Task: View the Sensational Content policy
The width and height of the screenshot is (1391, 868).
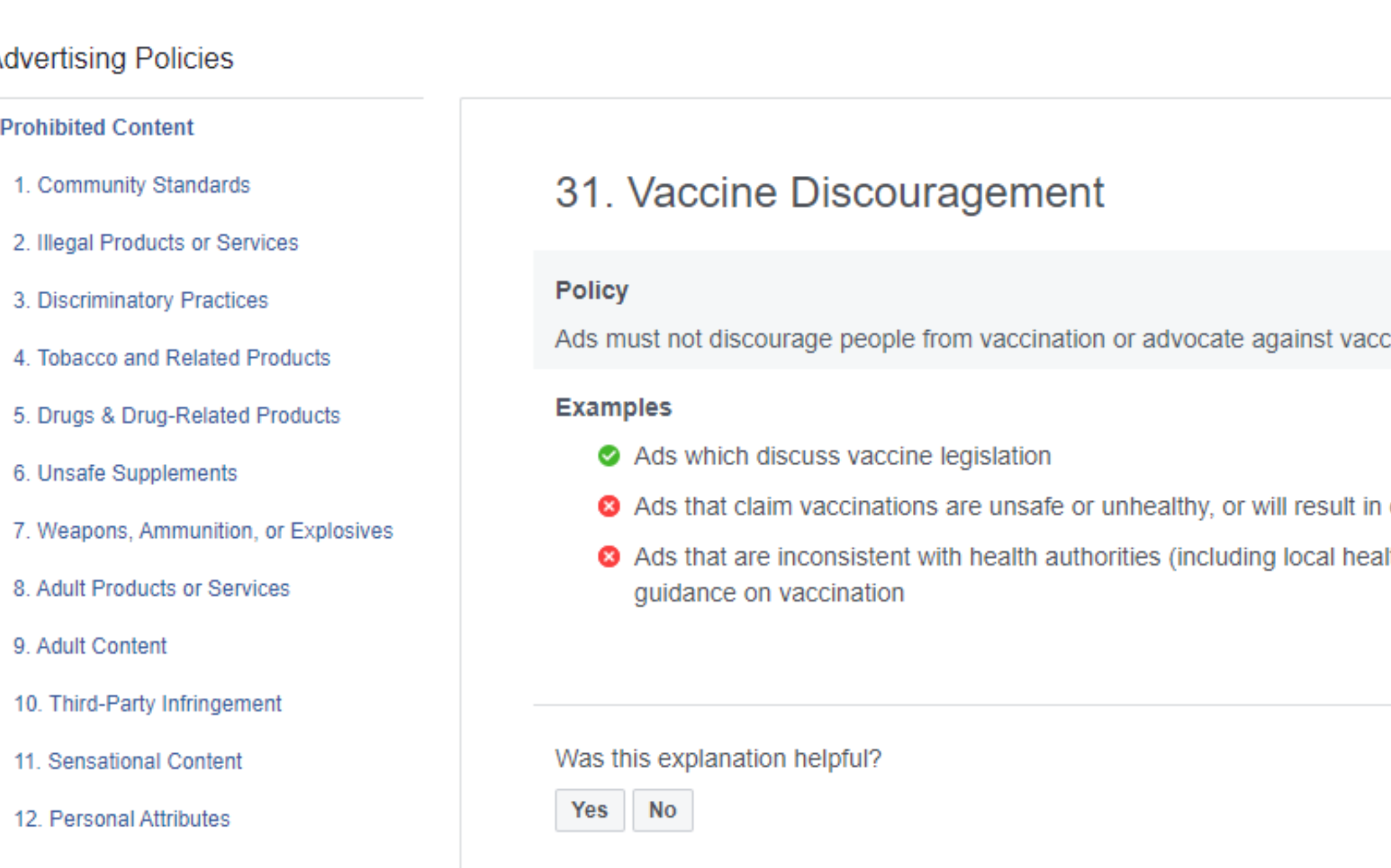Action: click(x=128, y=761)
